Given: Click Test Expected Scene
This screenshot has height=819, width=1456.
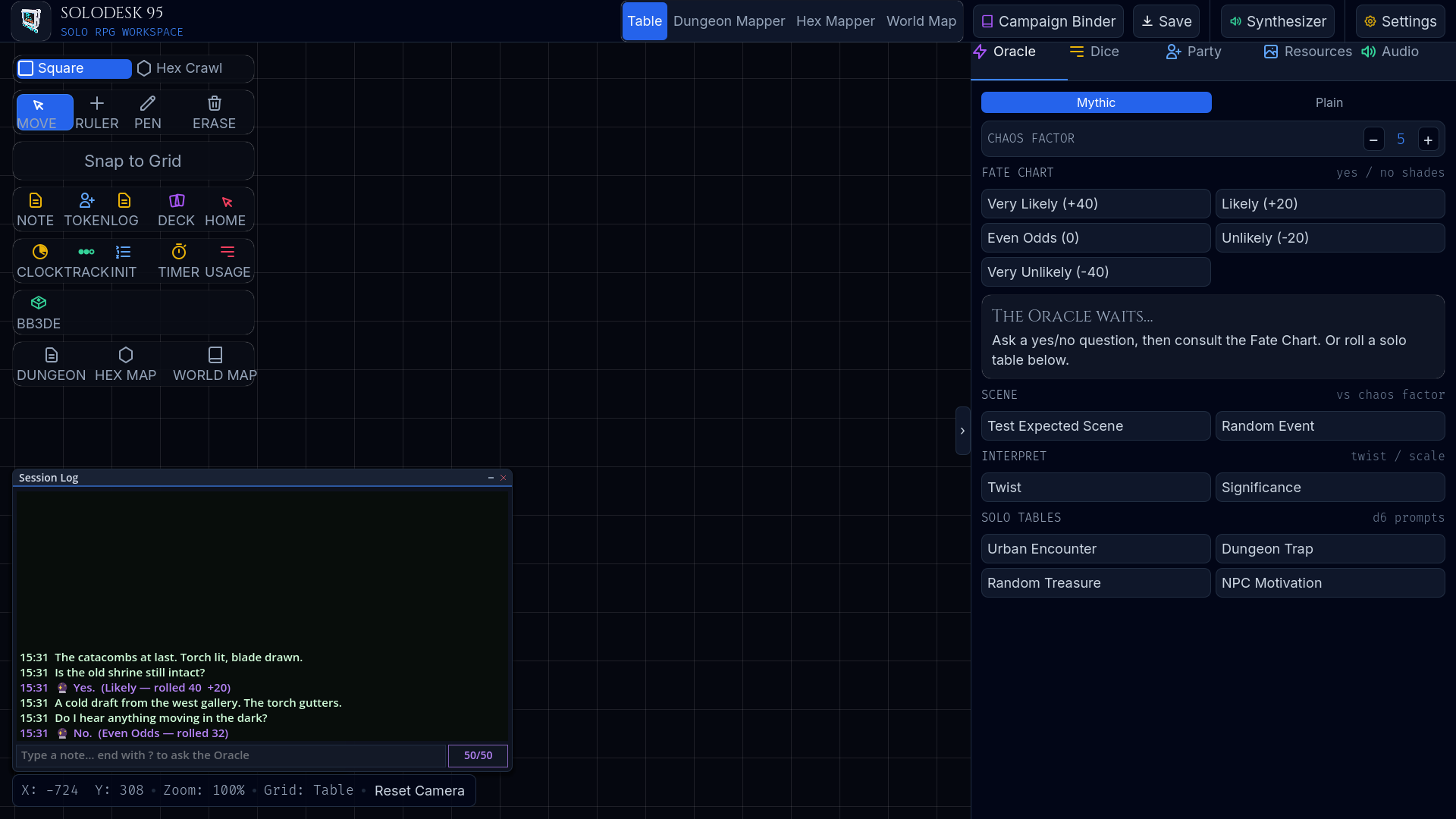Looking at the screenshot, I should (1096, 426).
